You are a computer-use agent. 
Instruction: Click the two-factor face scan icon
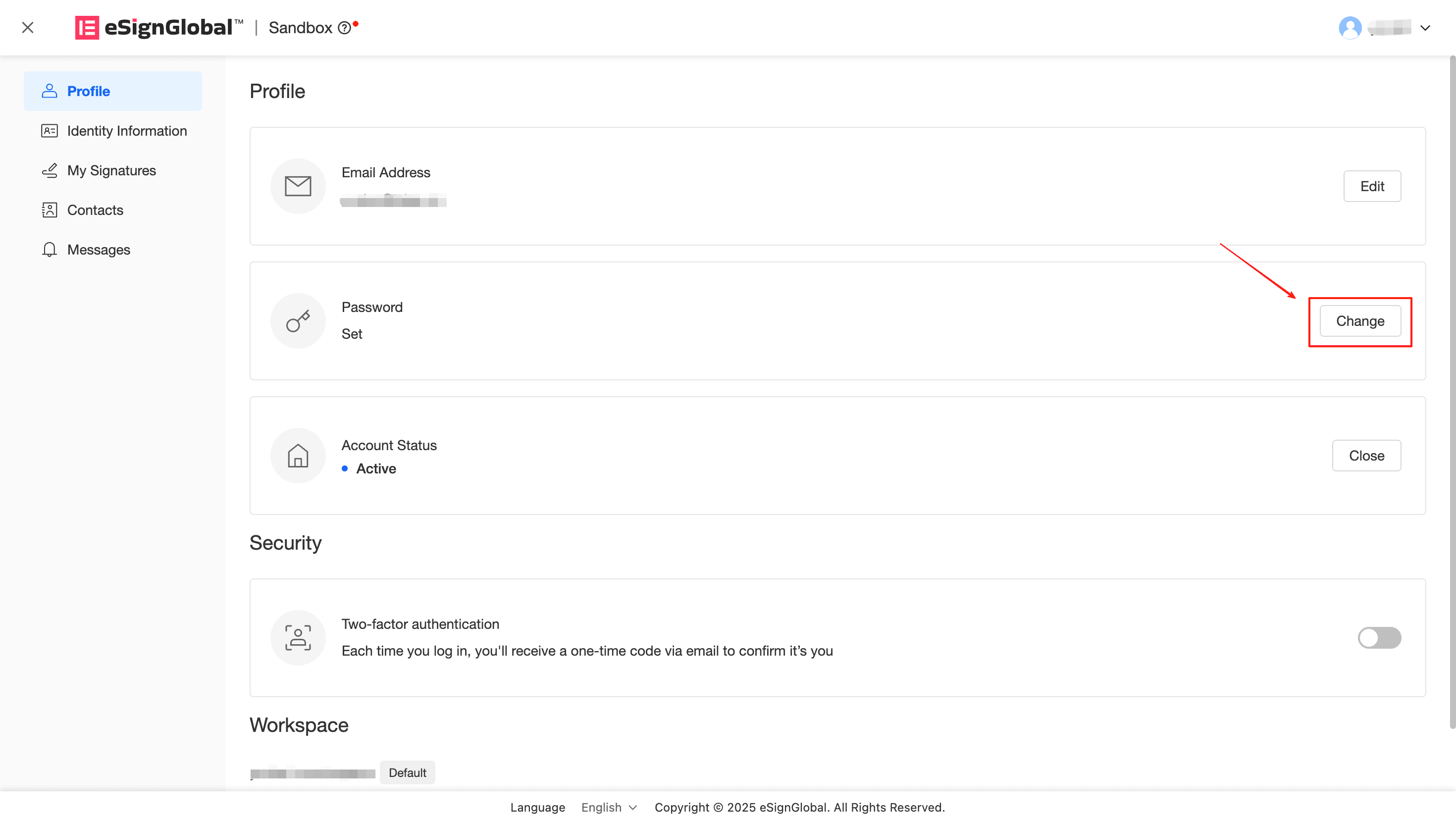click(298, 638)
